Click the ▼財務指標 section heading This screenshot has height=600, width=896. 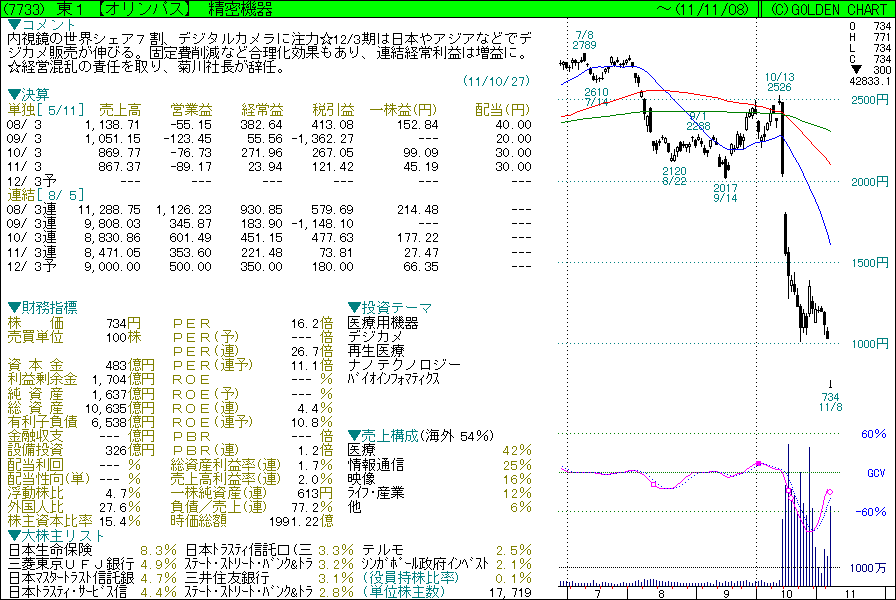(42, 307)
